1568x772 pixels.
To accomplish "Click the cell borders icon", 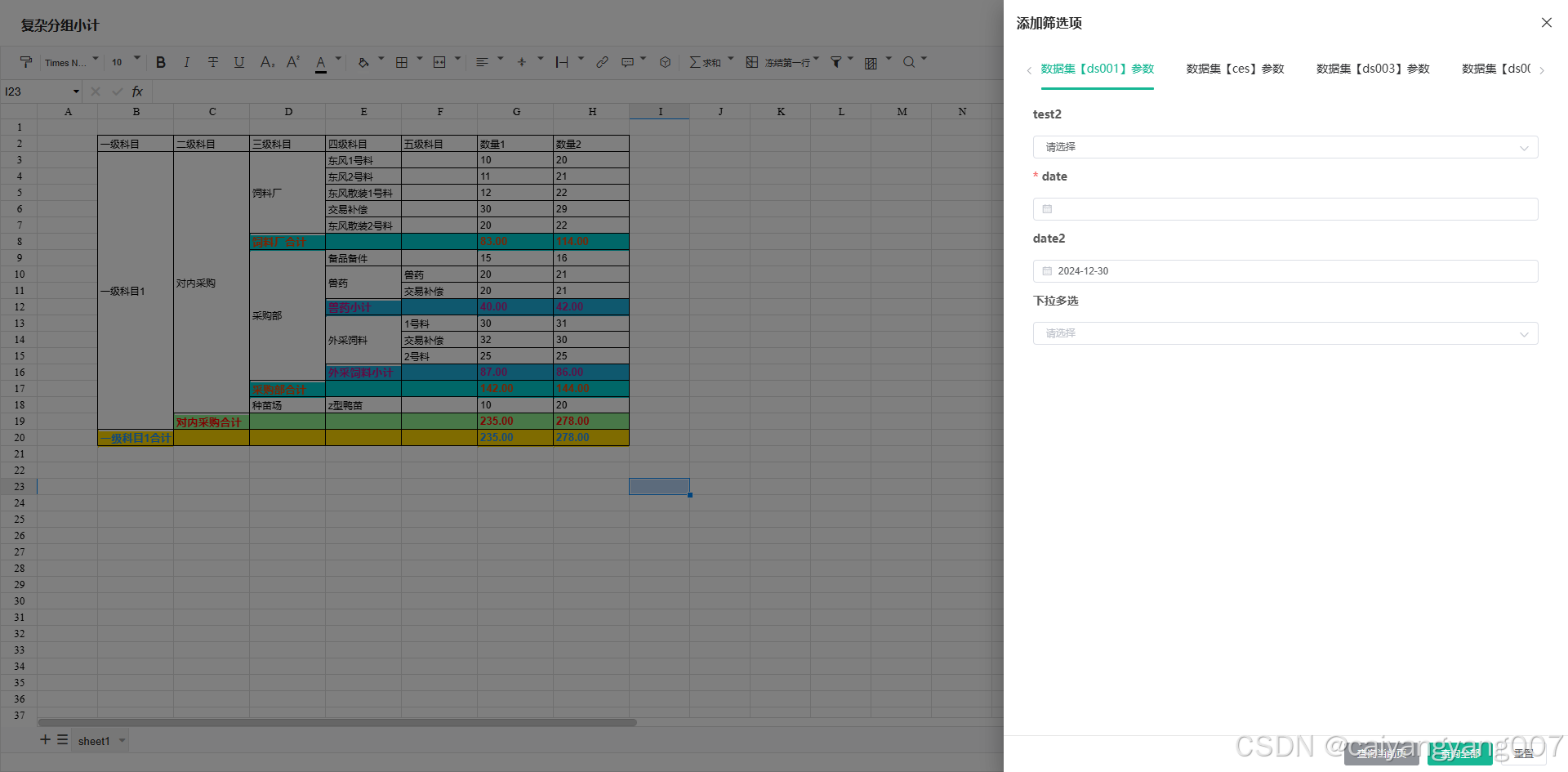I will (402, 62).
